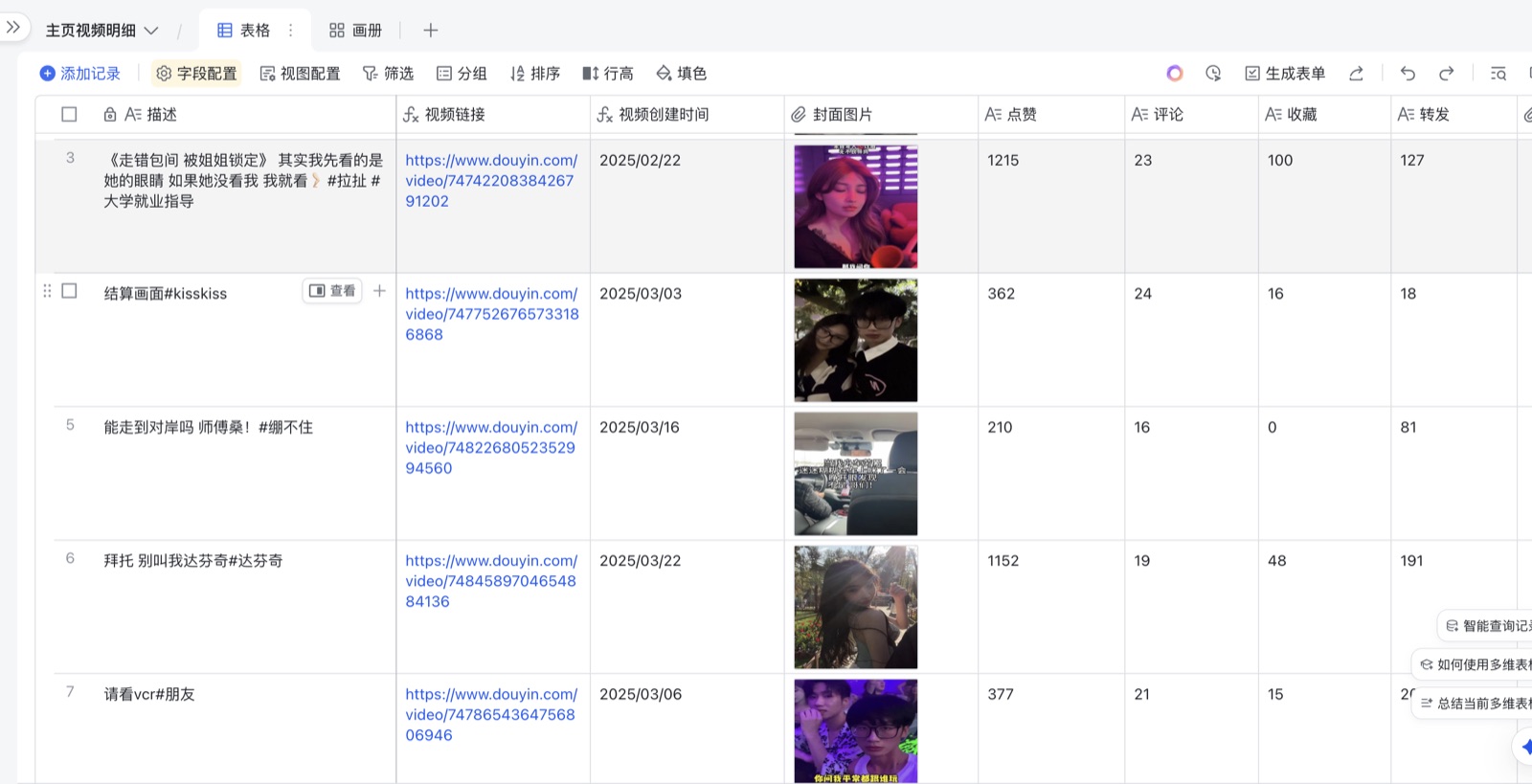This screenshot has height=784, width=1532.
Task: Open the 筛选 filter tool
Action: [388, 74]
